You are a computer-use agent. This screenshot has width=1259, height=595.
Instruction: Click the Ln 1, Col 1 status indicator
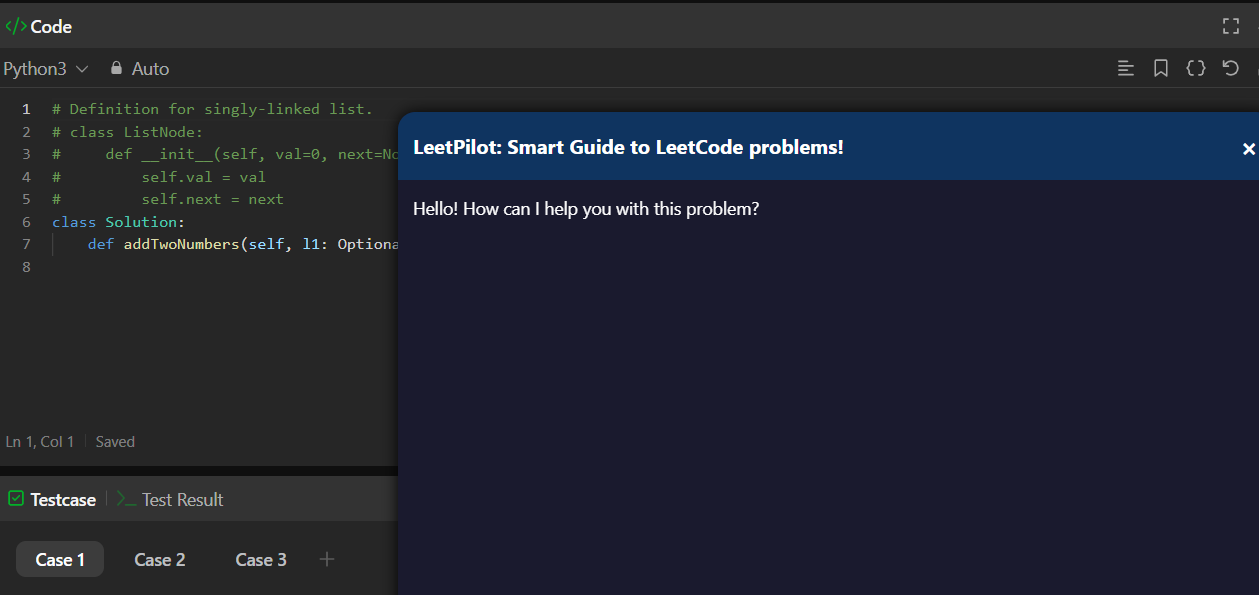coord(40,442)
